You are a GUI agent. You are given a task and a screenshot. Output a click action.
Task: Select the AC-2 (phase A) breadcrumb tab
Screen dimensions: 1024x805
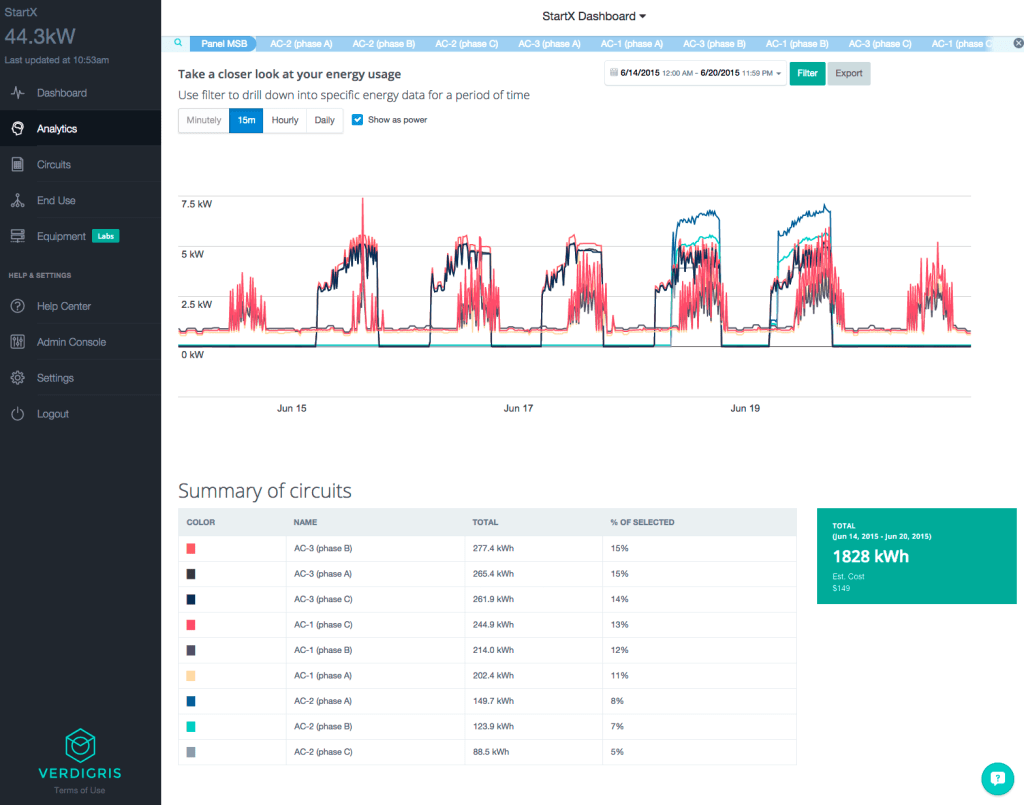301,44
